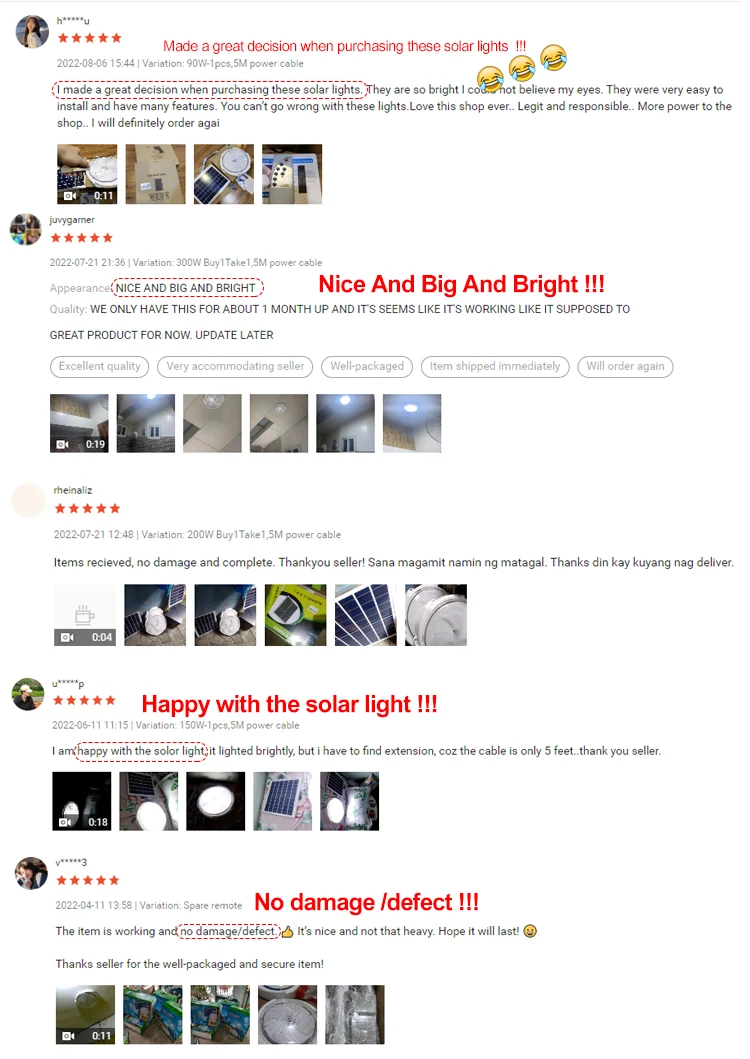750x1059 pixels.
Task: Play juvygarner's 0:19 review video
Action: pos(79,423)
